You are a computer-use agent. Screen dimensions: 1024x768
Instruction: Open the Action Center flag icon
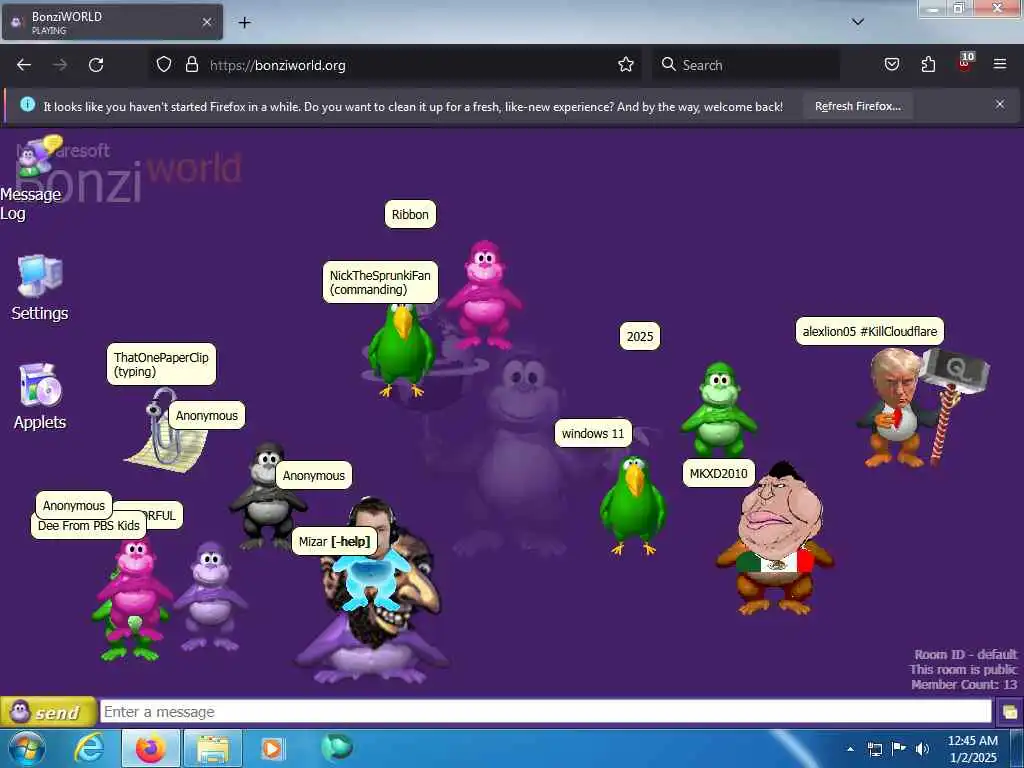899,748
